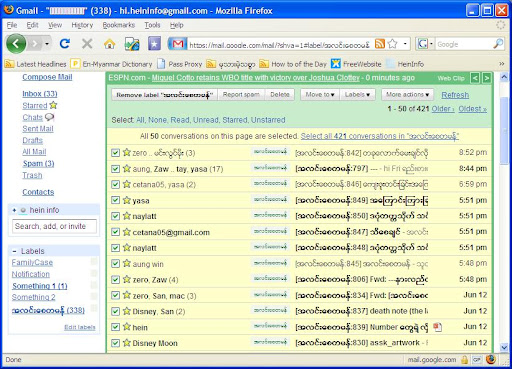512x369 pixels.
Task: Open the address bar history dropdown
Action: coord(405,44)
